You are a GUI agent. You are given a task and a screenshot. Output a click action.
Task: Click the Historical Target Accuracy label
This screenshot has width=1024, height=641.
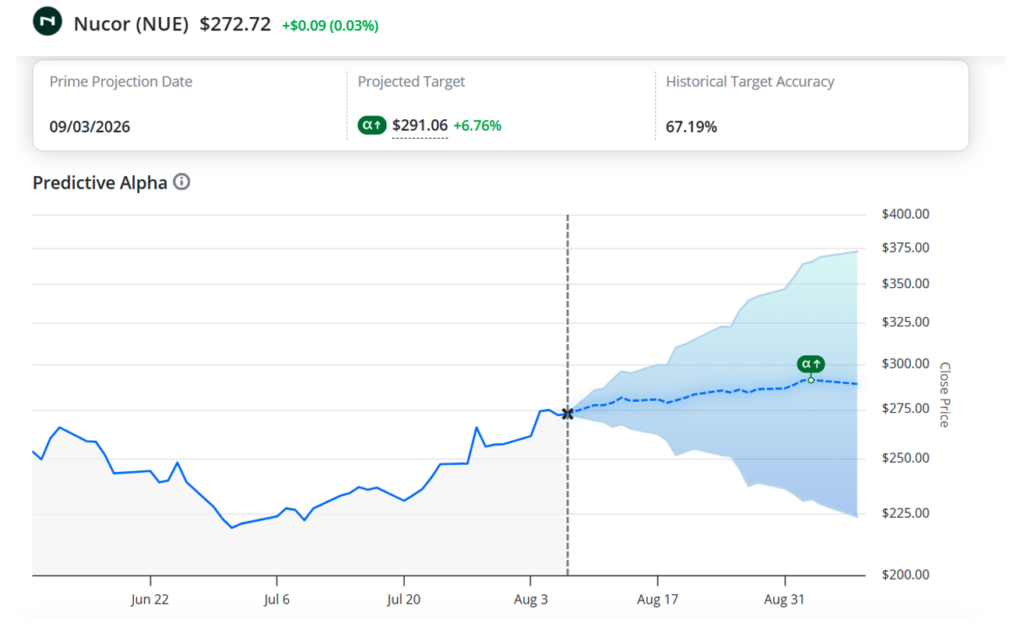(750, 82)
